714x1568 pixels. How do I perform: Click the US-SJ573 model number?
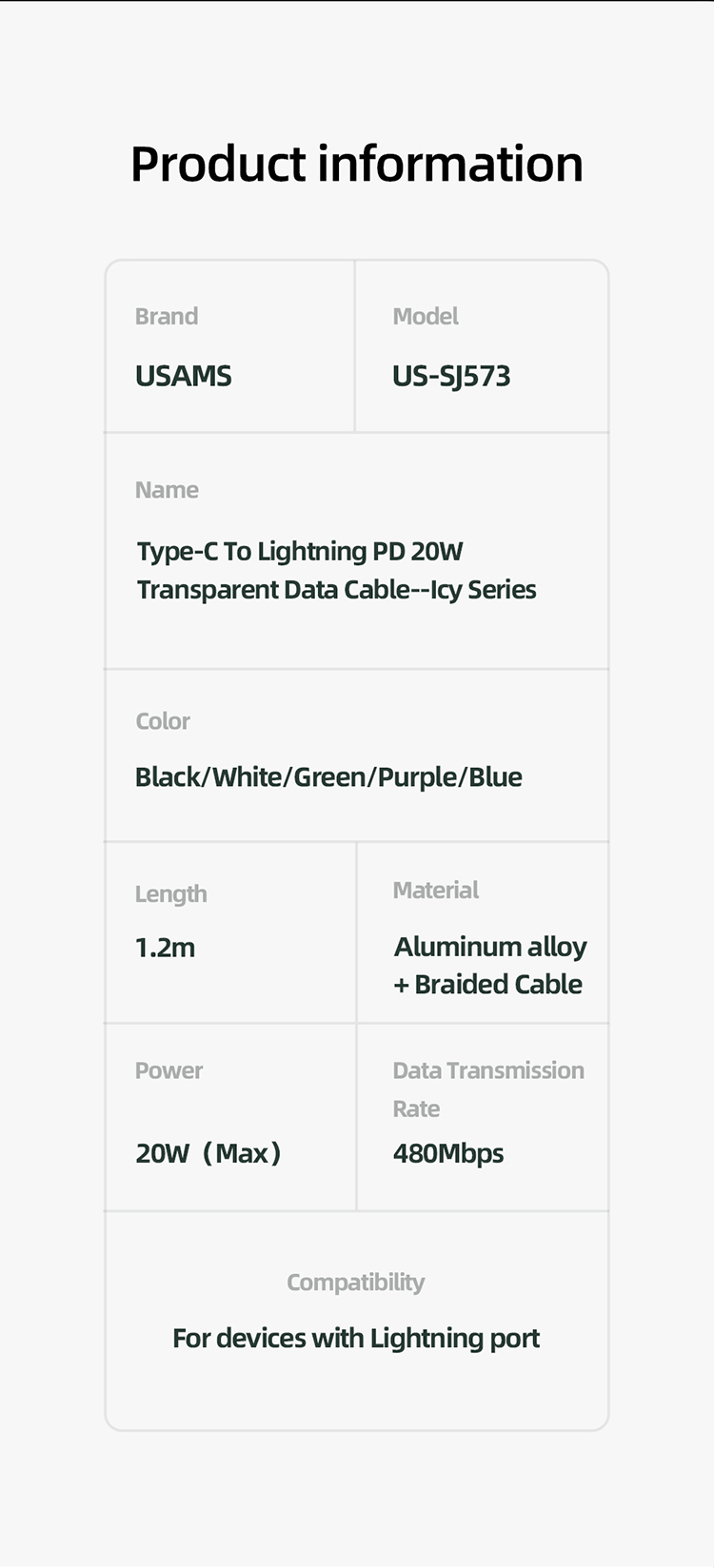pyautogui.click(x=451, y=377)
